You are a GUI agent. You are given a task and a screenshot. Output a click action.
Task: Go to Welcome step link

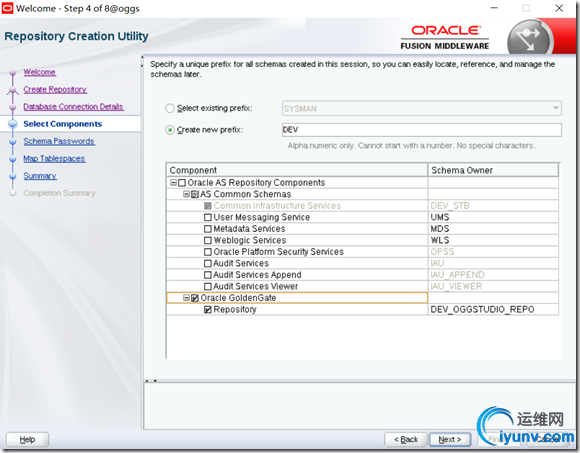click(40, 72)
